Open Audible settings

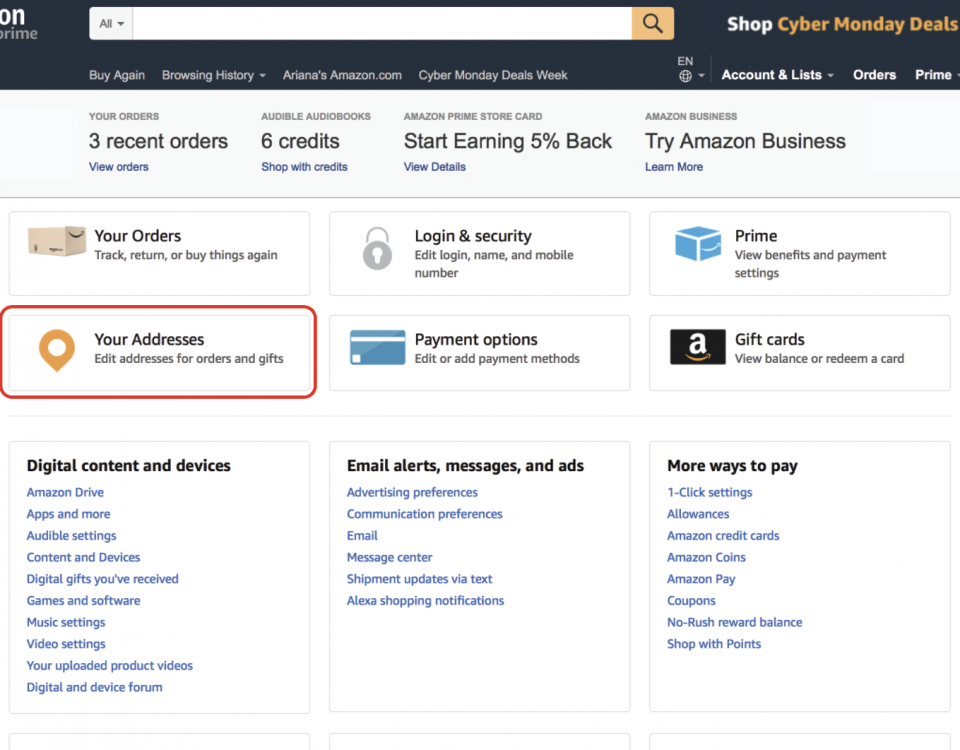[x=72, y=536]
